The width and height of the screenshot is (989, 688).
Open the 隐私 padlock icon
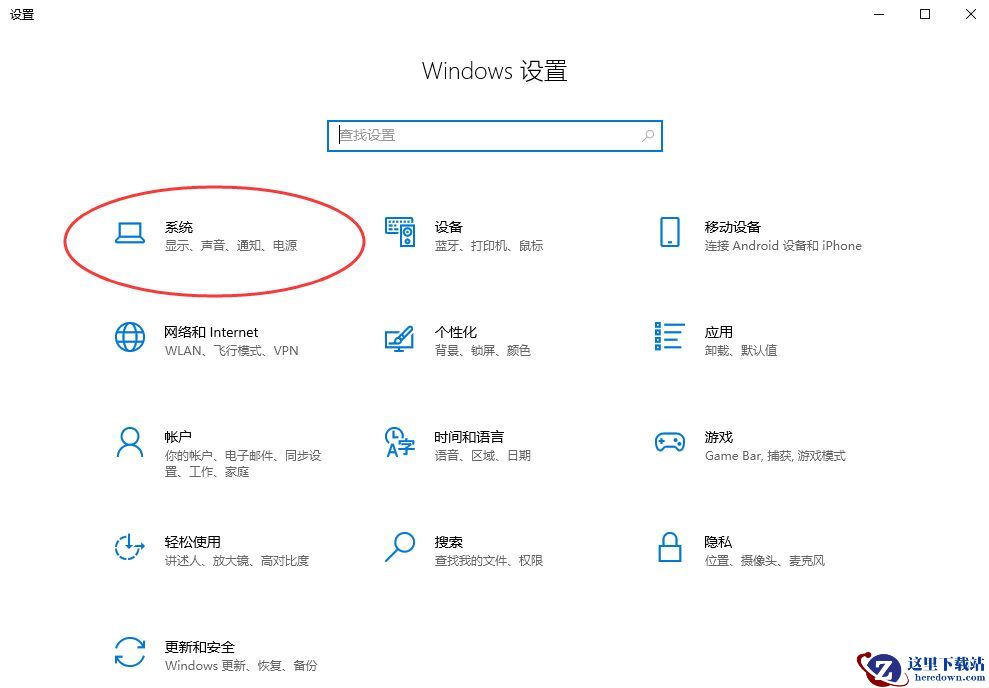(x=670, y=547)
